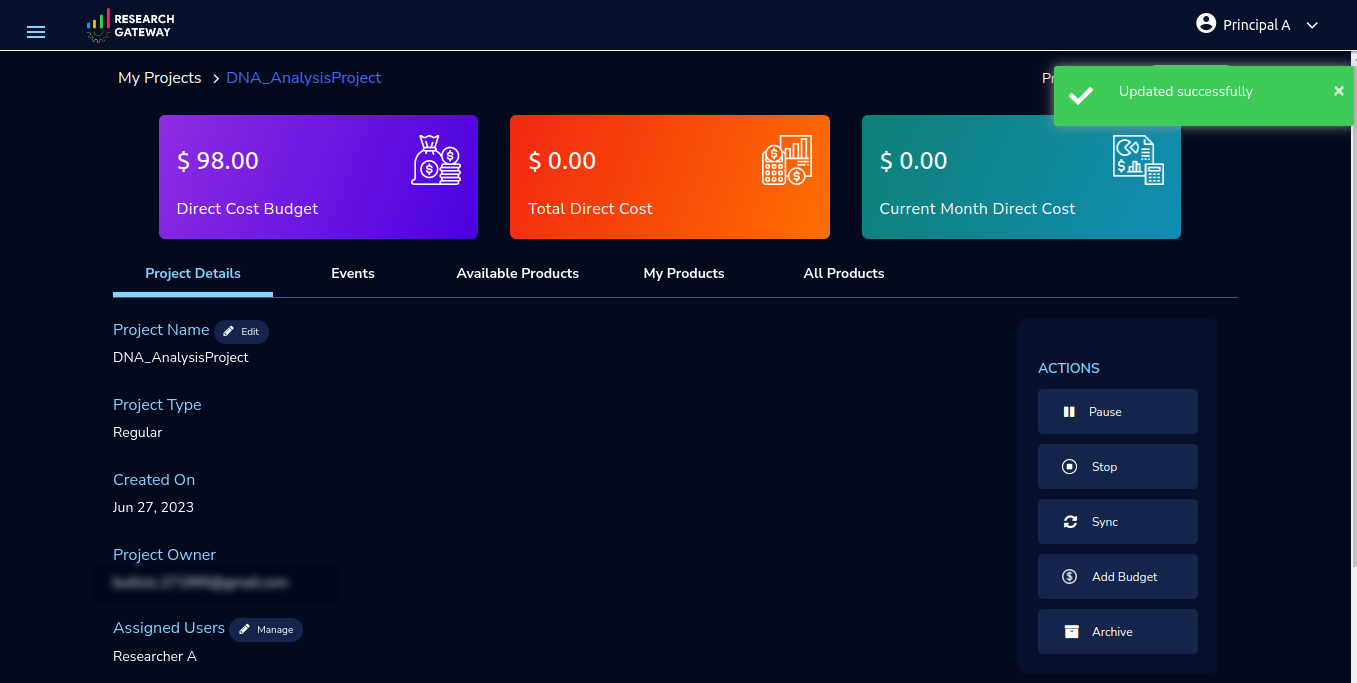Click the ACTIONS panel heading
The image size is (1357, 683).
pyautogui.click(x=1069, y=368)
